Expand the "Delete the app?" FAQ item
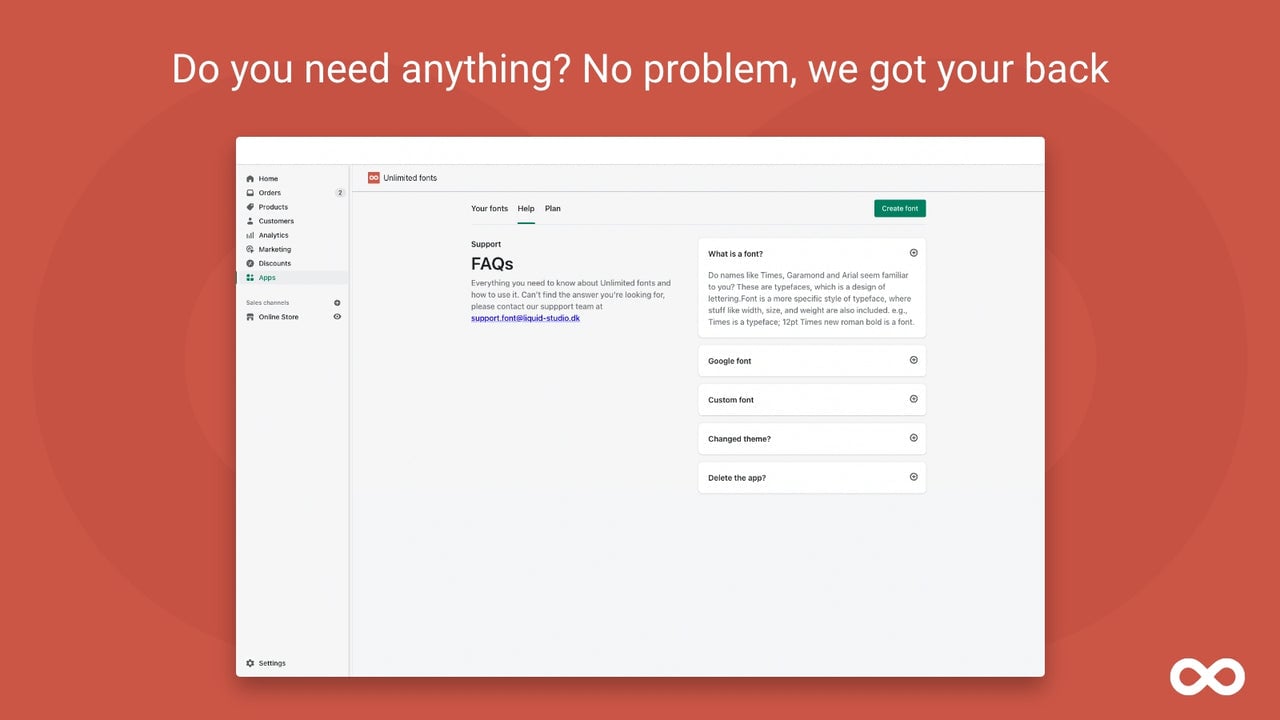This screenshot has height=720, width=1280. 913,477
